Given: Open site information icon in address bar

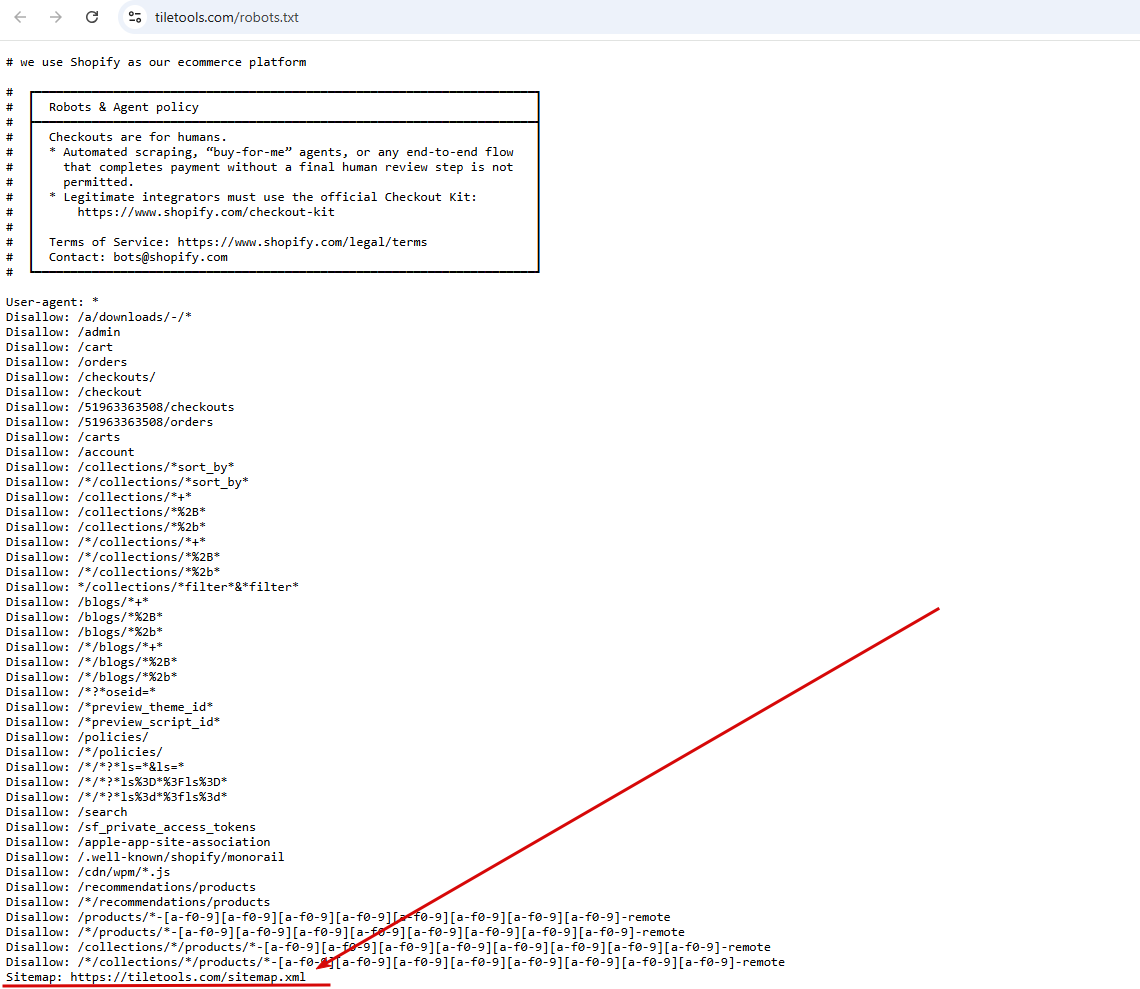Looking at the screenshot, I should pyautogui.click(x=135, y=17).
